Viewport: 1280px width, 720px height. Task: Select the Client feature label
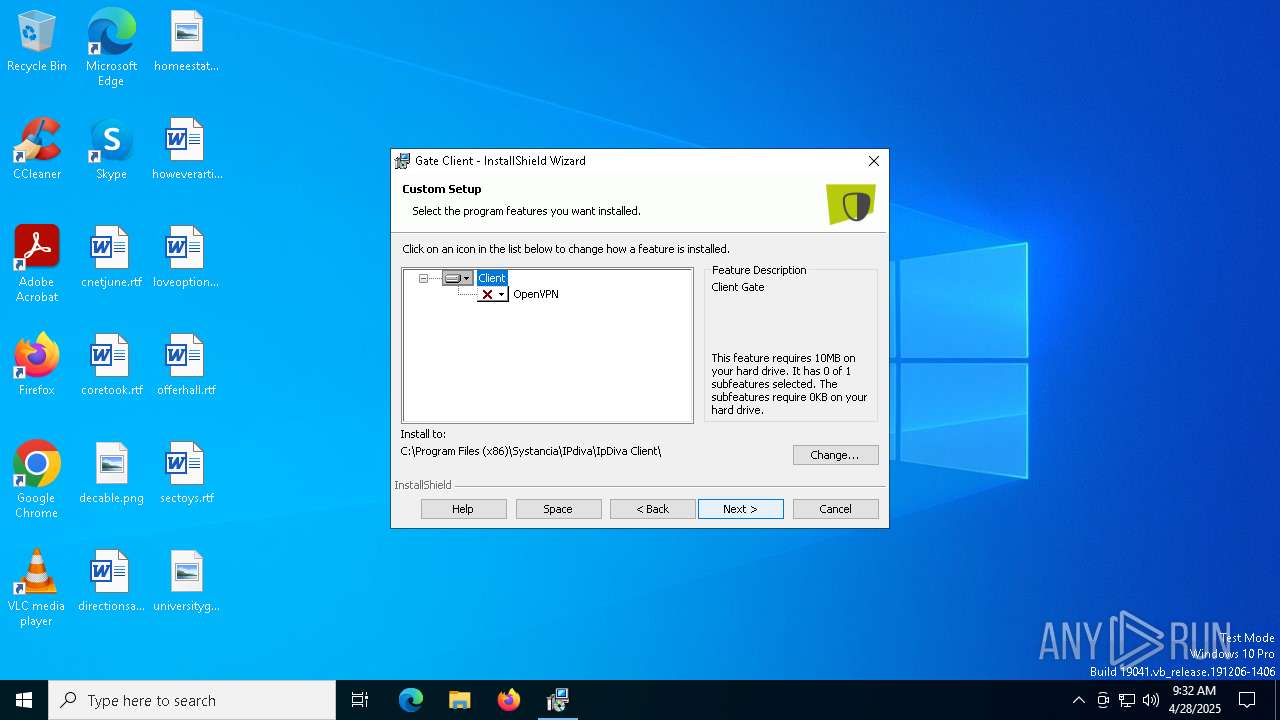coord(492,278)
